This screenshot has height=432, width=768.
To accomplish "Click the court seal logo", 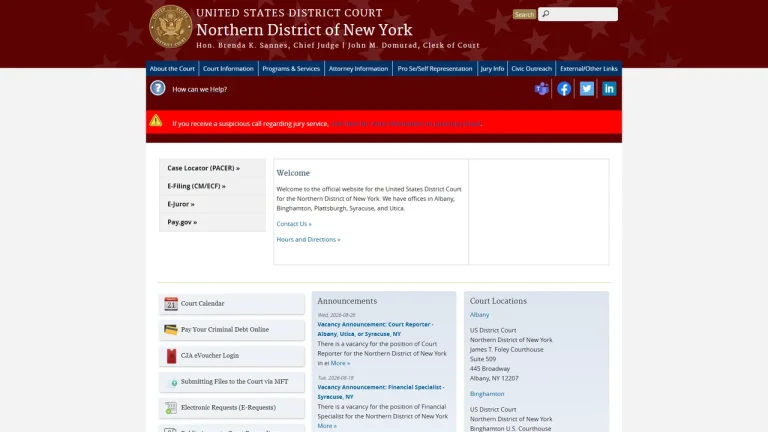I will (x=170, y=26).
